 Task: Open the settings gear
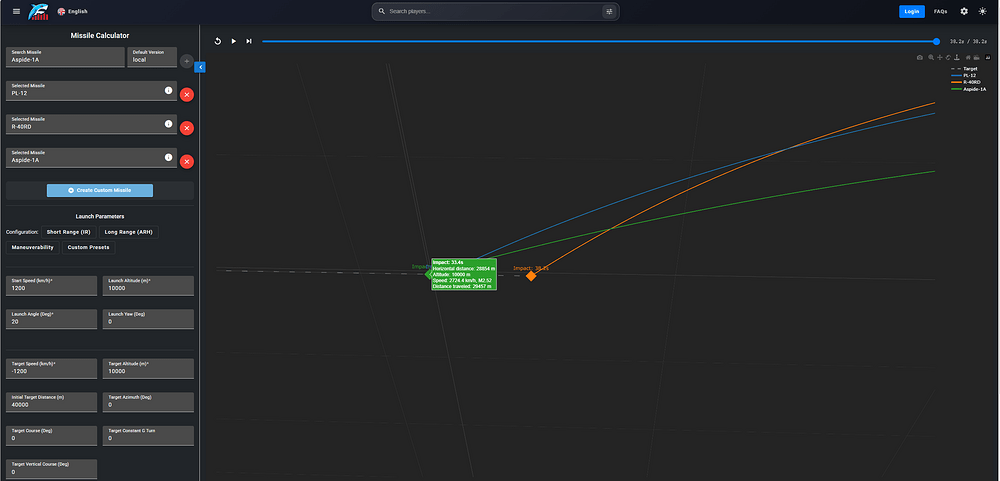coord(964,11)
